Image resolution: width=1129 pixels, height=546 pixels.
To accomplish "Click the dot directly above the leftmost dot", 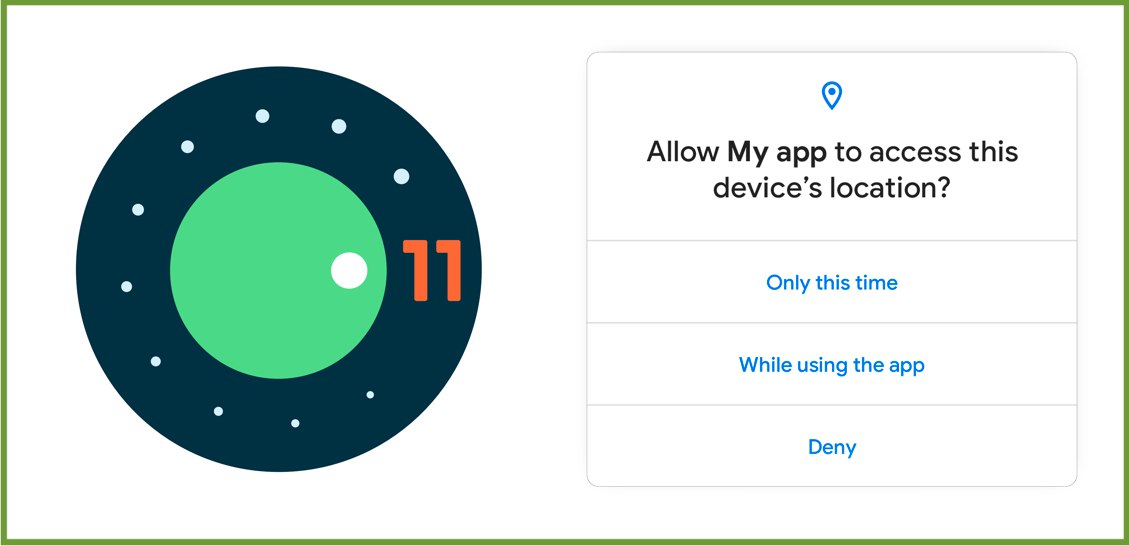I will [138, 210].
